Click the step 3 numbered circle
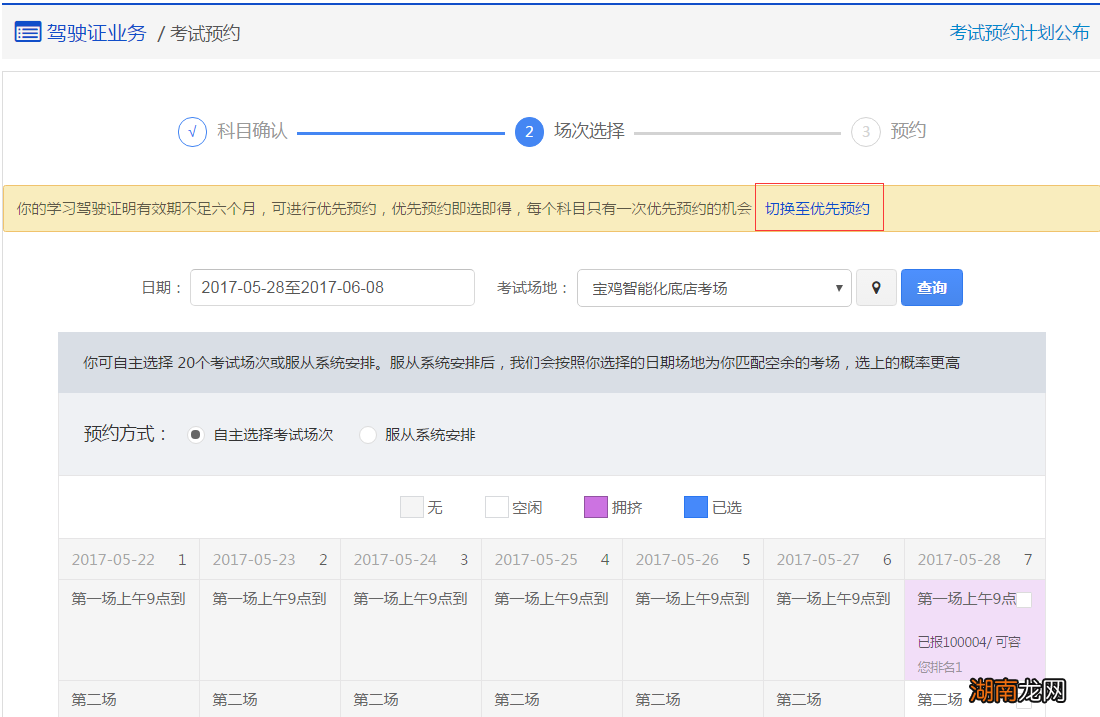The image size is (1100, 717). point(865,132)
